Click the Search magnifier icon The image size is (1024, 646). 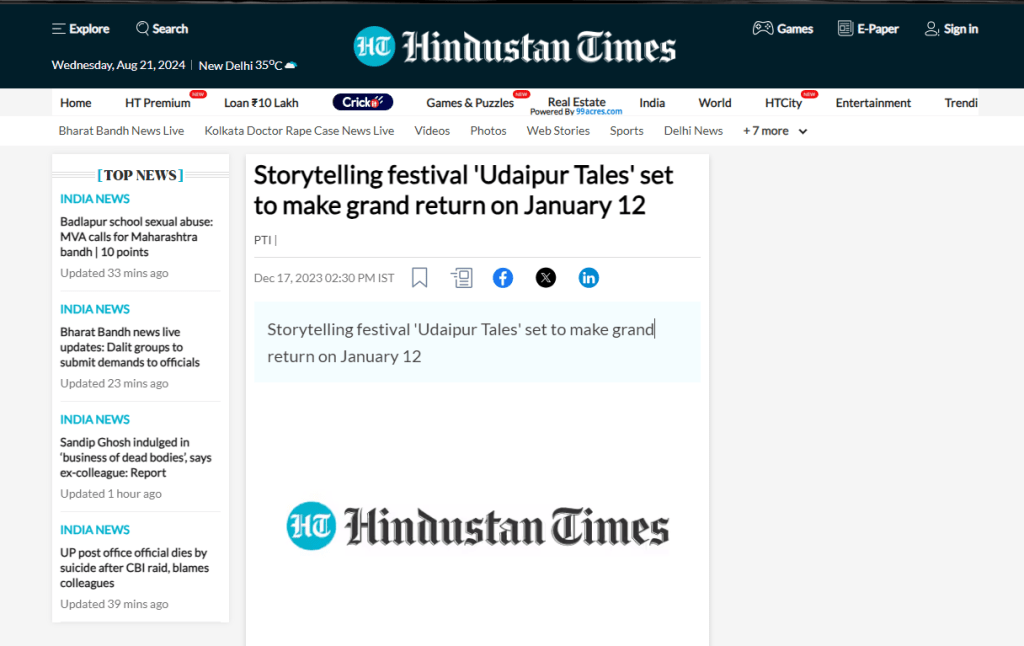[143, 29]
